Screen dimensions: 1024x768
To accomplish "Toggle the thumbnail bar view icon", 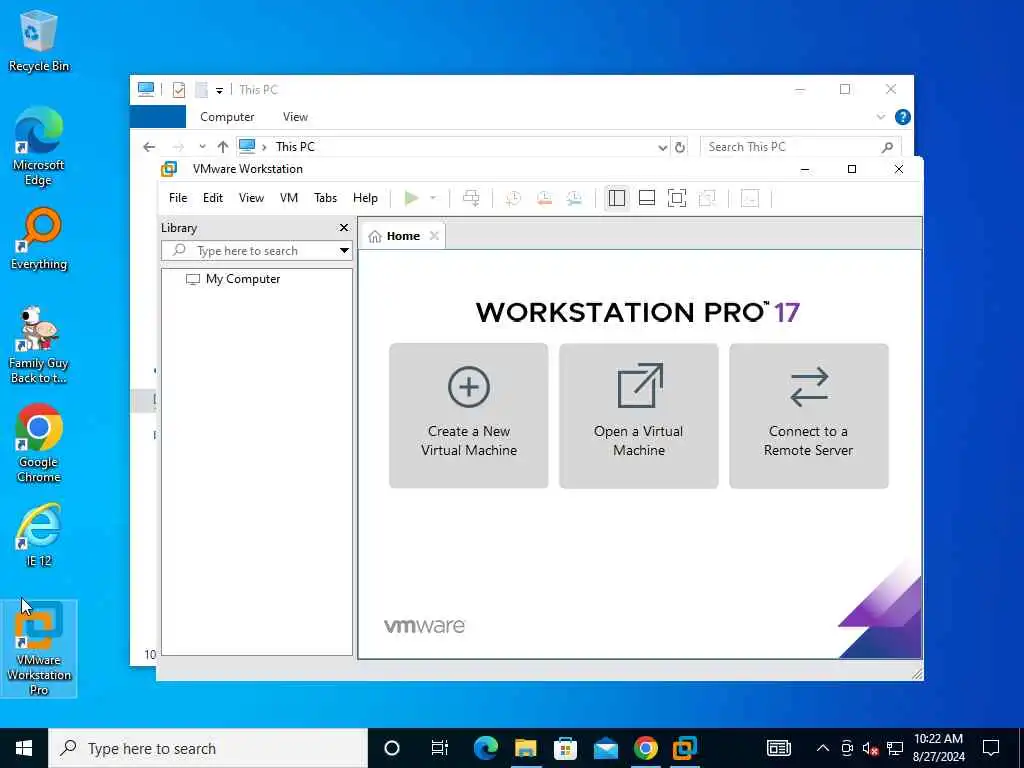I will pos(647,198).
